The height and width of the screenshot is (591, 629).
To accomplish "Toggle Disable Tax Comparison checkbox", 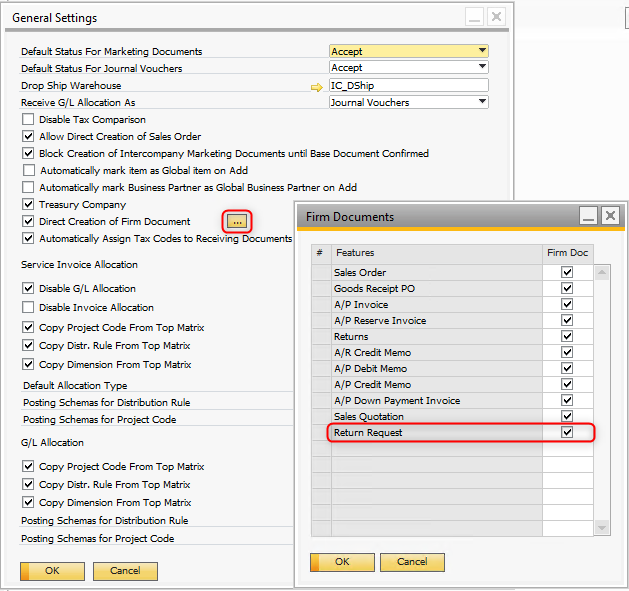I will [x=28, y=120].
